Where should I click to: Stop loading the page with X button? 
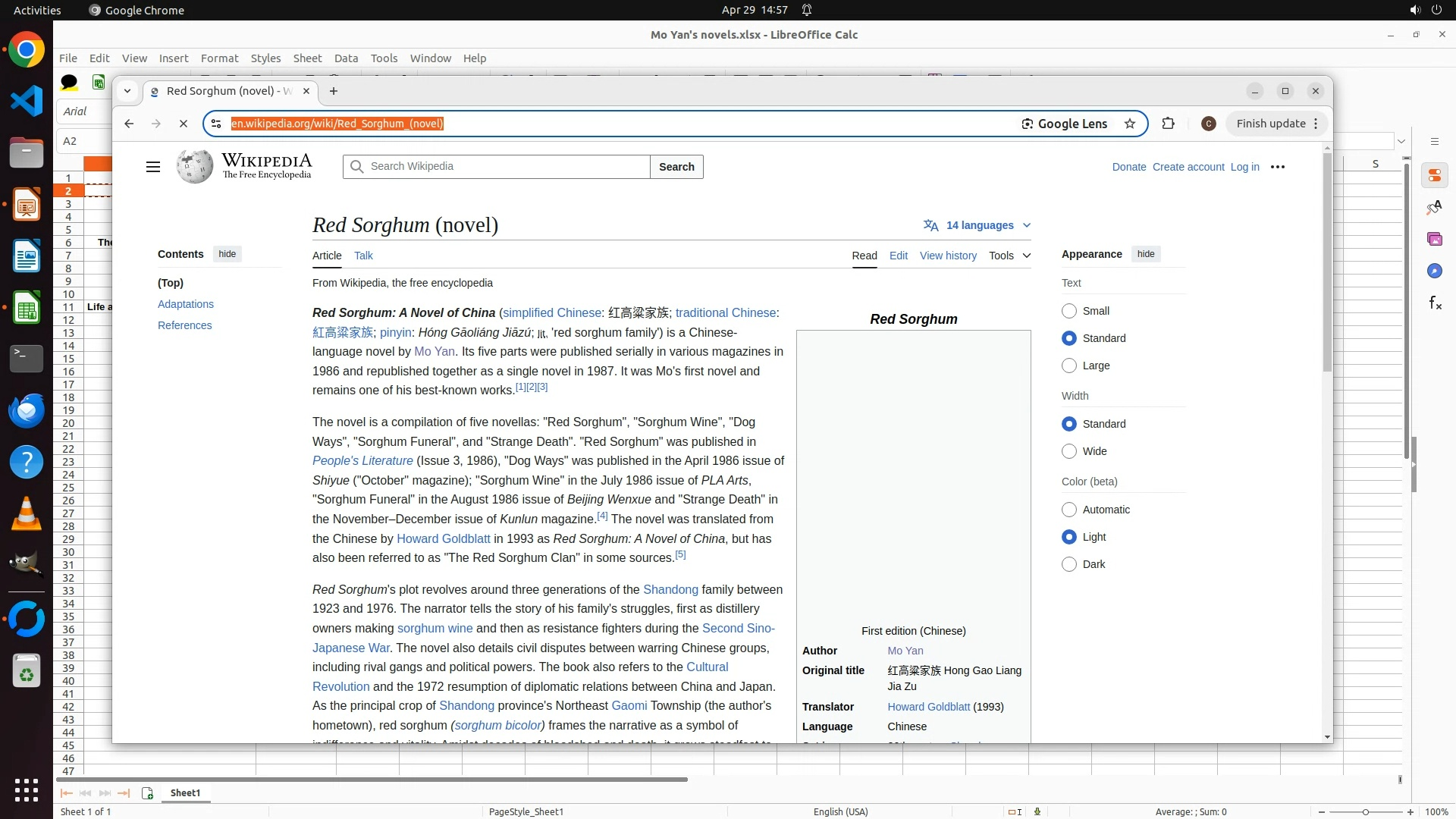183,124
